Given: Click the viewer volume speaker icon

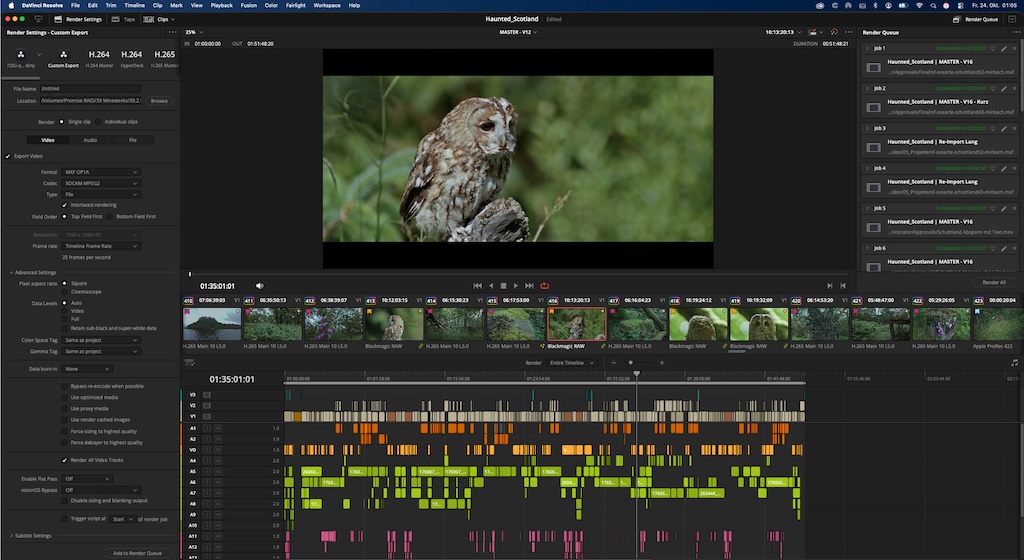Looking at the screenshot, I should click(260, 286).
